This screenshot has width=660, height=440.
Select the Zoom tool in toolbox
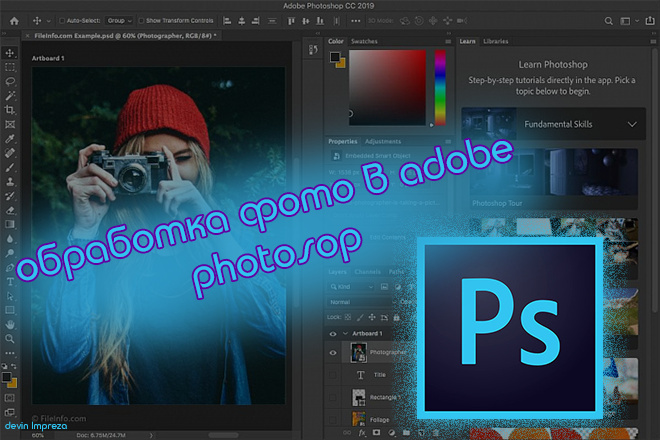coord(10,339)
